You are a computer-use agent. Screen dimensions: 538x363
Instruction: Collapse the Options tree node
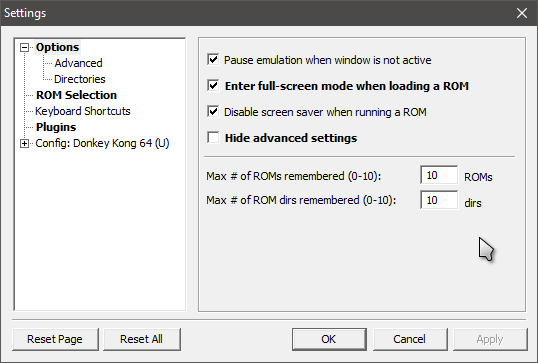pyautogui.click(x=24, y=47)
